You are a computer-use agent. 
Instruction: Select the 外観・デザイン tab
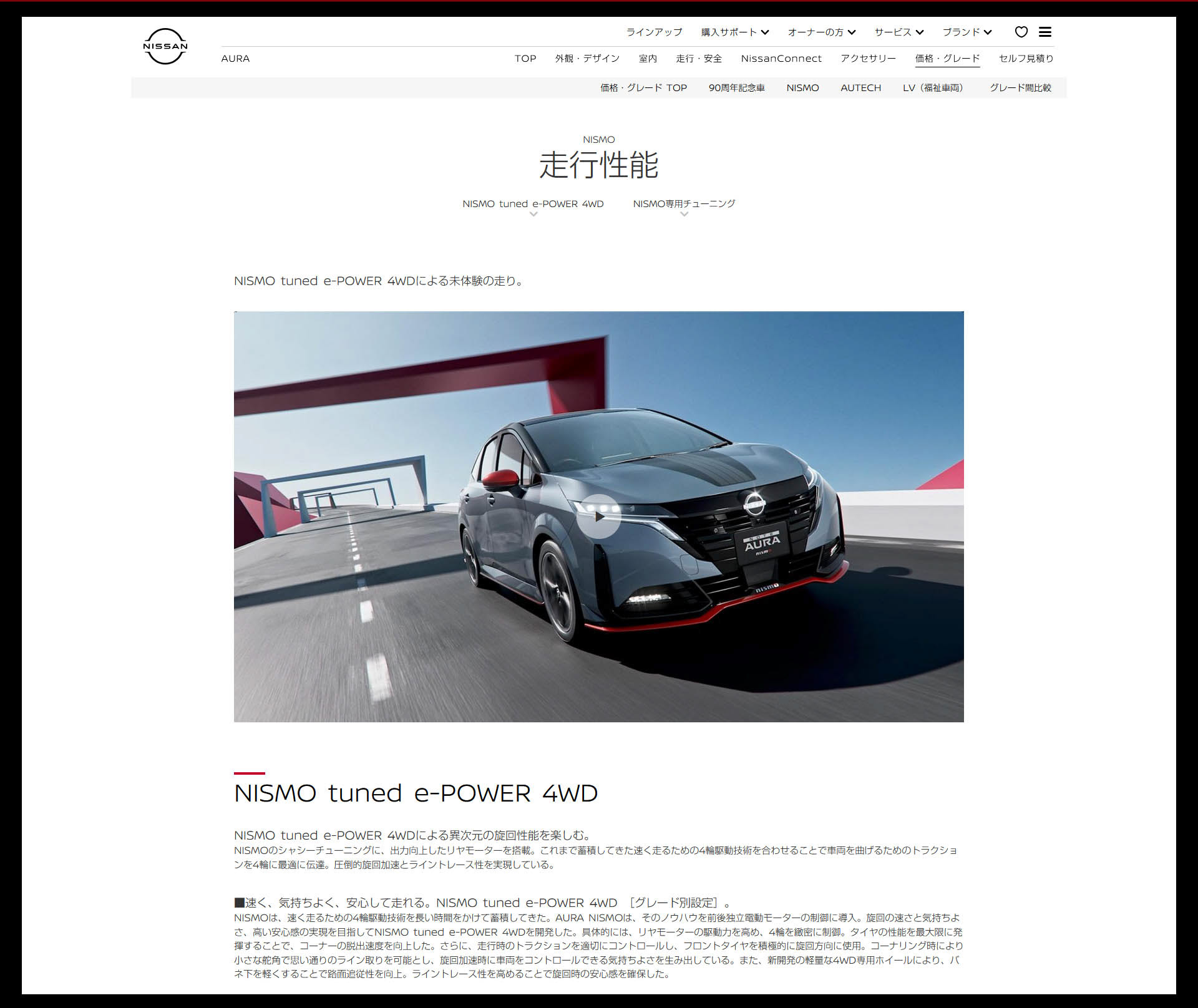pos(587,59)
